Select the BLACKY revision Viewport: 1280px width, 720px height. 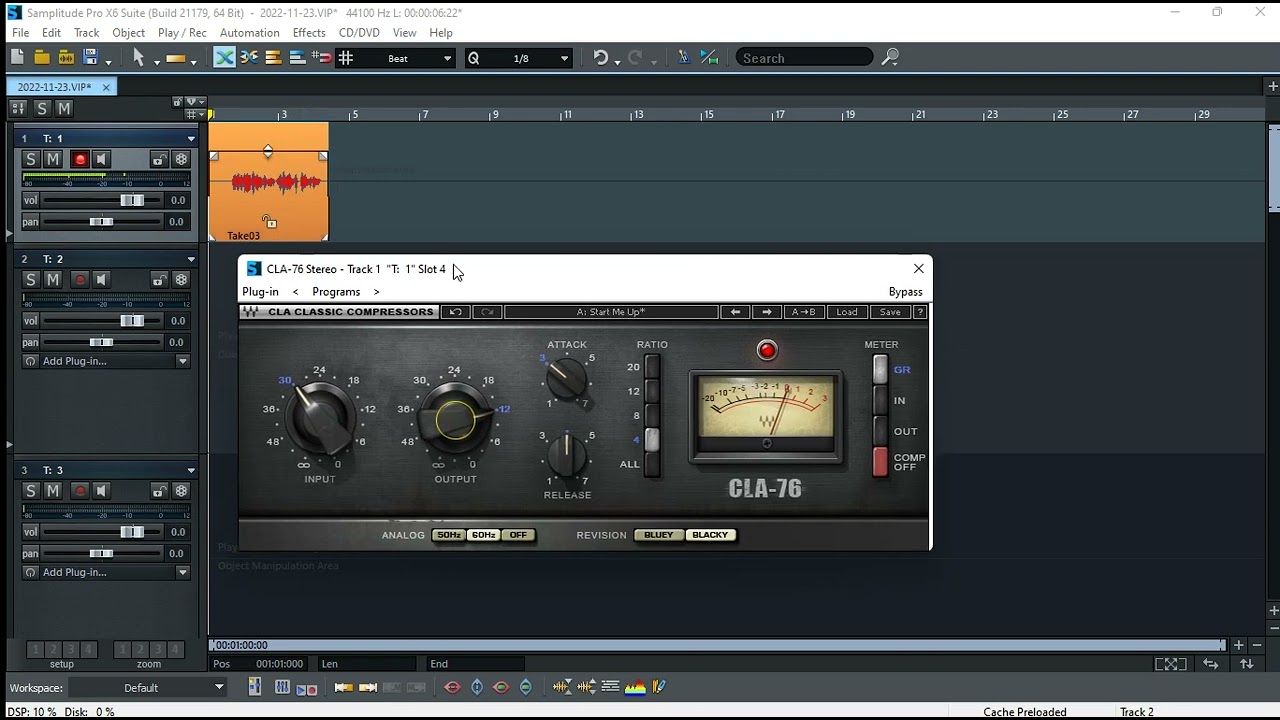pyautogui.click(x=710, y=535)
